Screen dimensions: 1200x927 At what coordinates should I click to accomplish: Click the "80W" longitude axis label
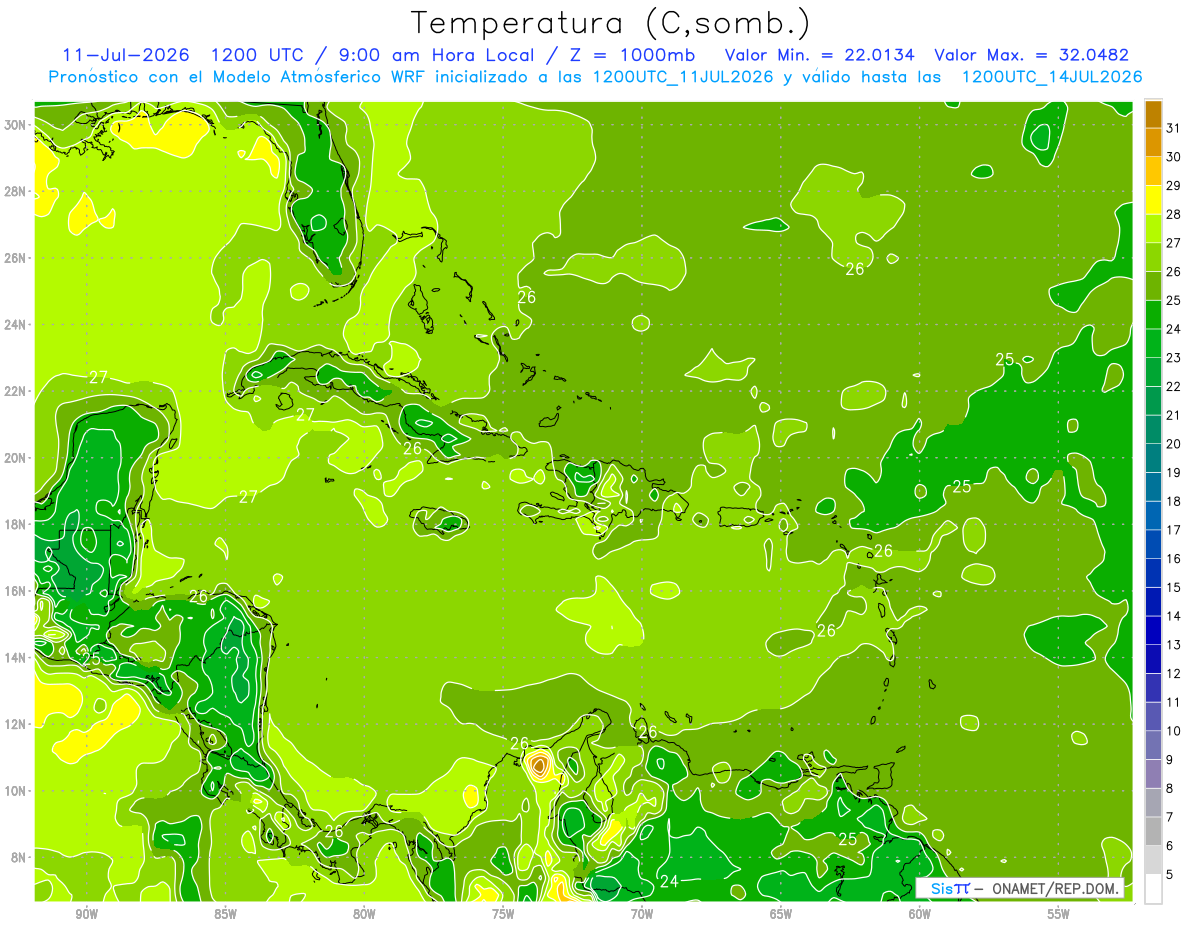click(364, 914)
